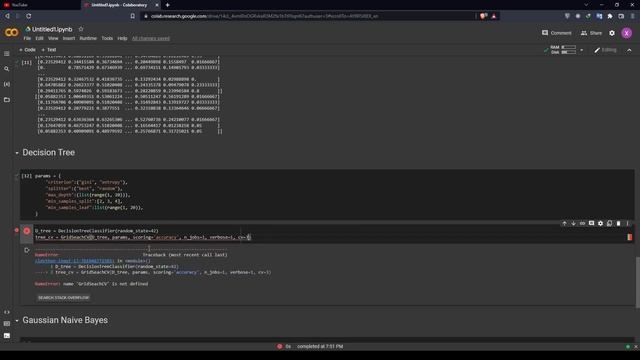The height and width of the screenshot is (360, 640).
Task: Click the Untitled1.ipynb notebook title
Action: point(52,29)
